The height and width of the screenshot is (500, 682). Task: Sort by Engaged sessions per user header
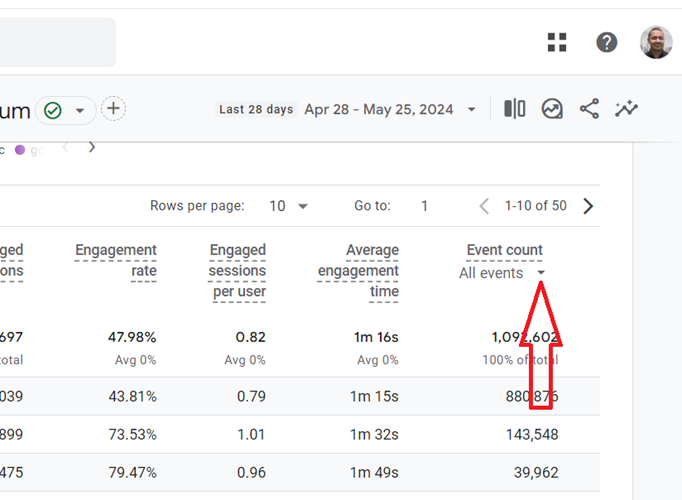click(237, 270)
